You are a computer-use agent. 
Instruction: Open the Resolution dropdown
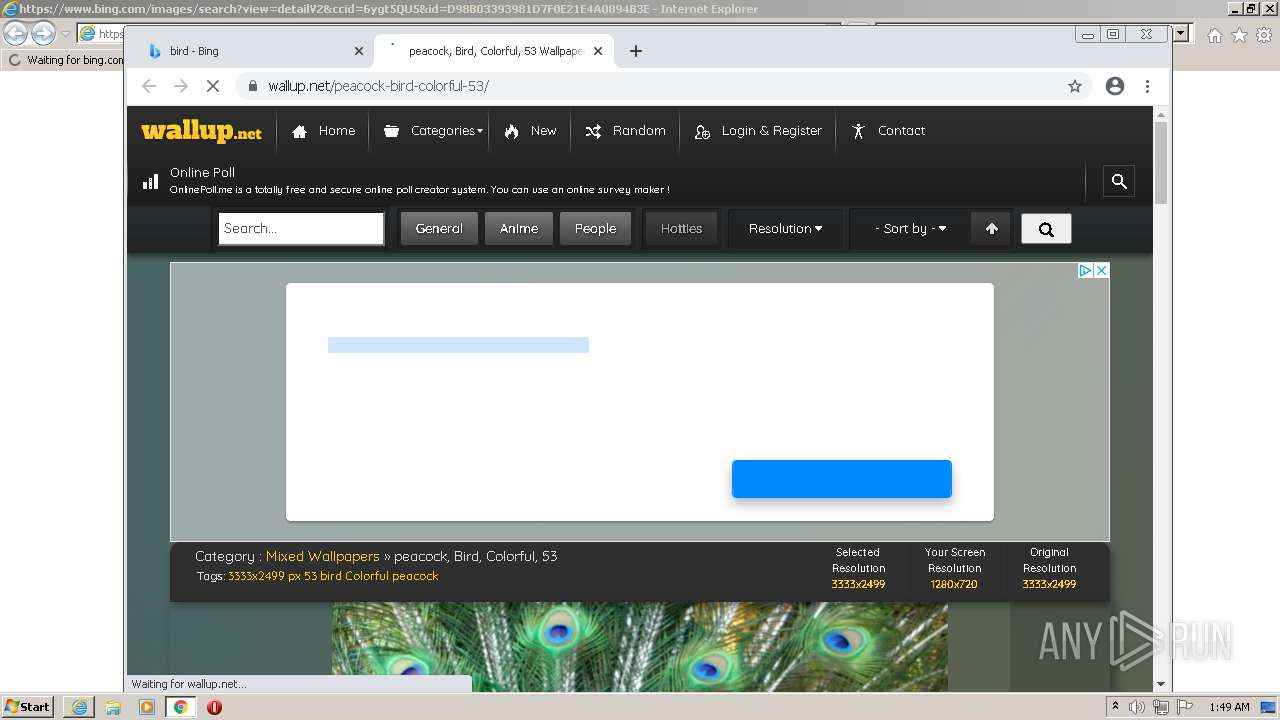point(786,228)
